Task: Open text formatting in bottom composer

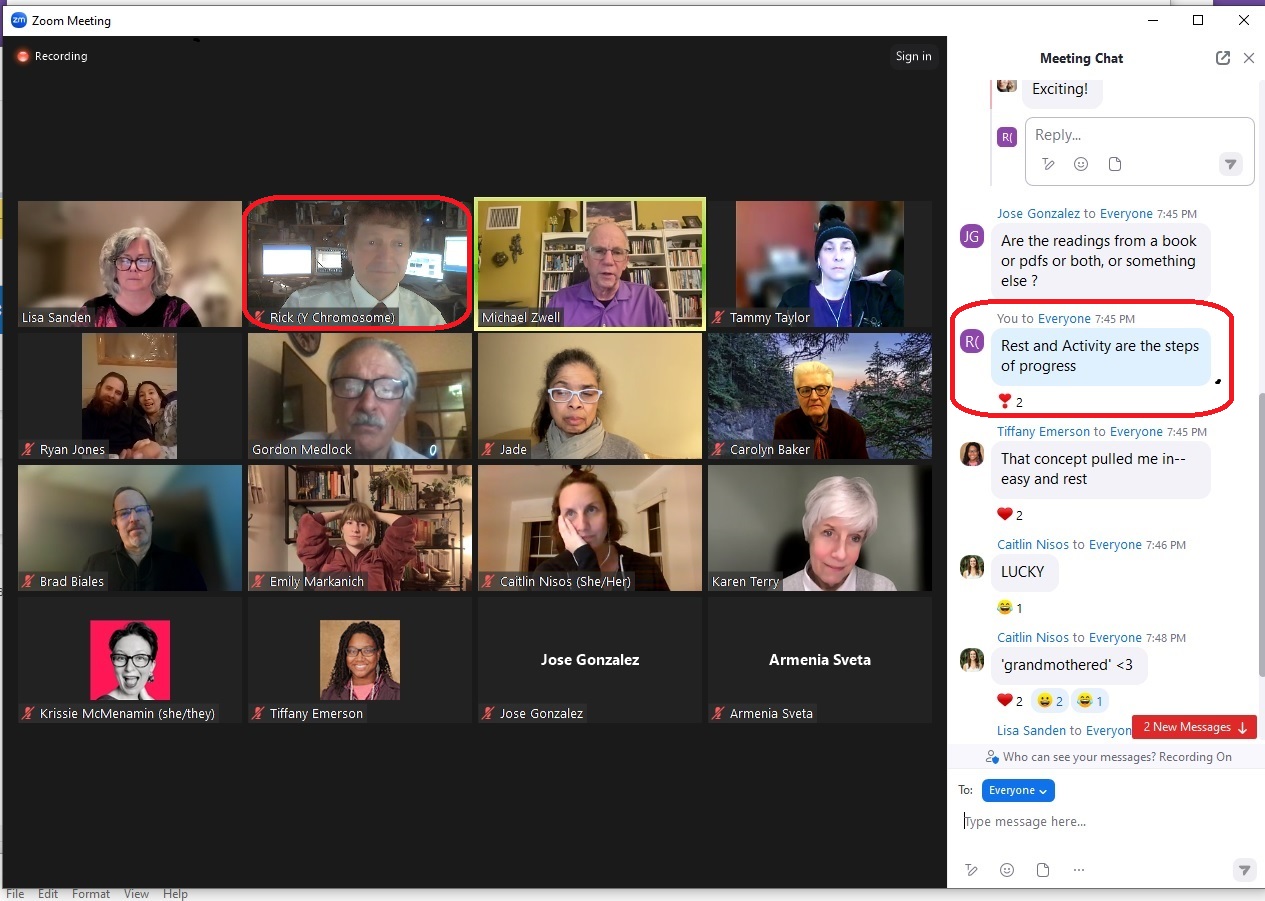Action: point(971,870)
